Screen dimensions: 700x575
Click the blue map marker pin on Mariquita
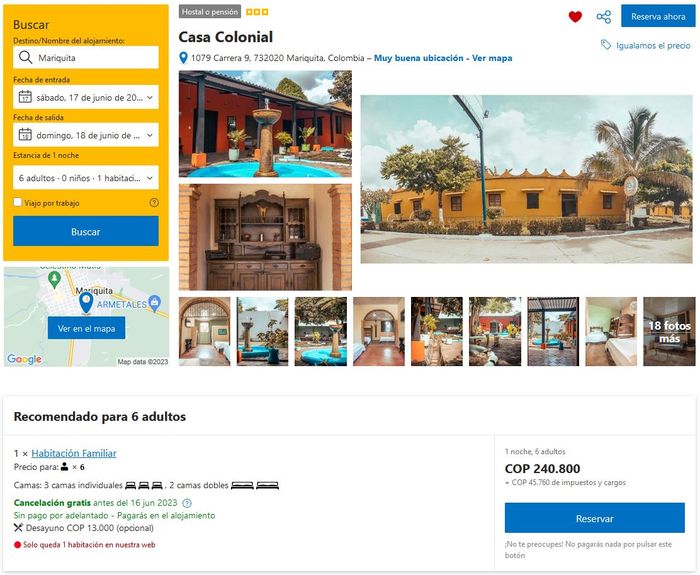pos(86,302)
